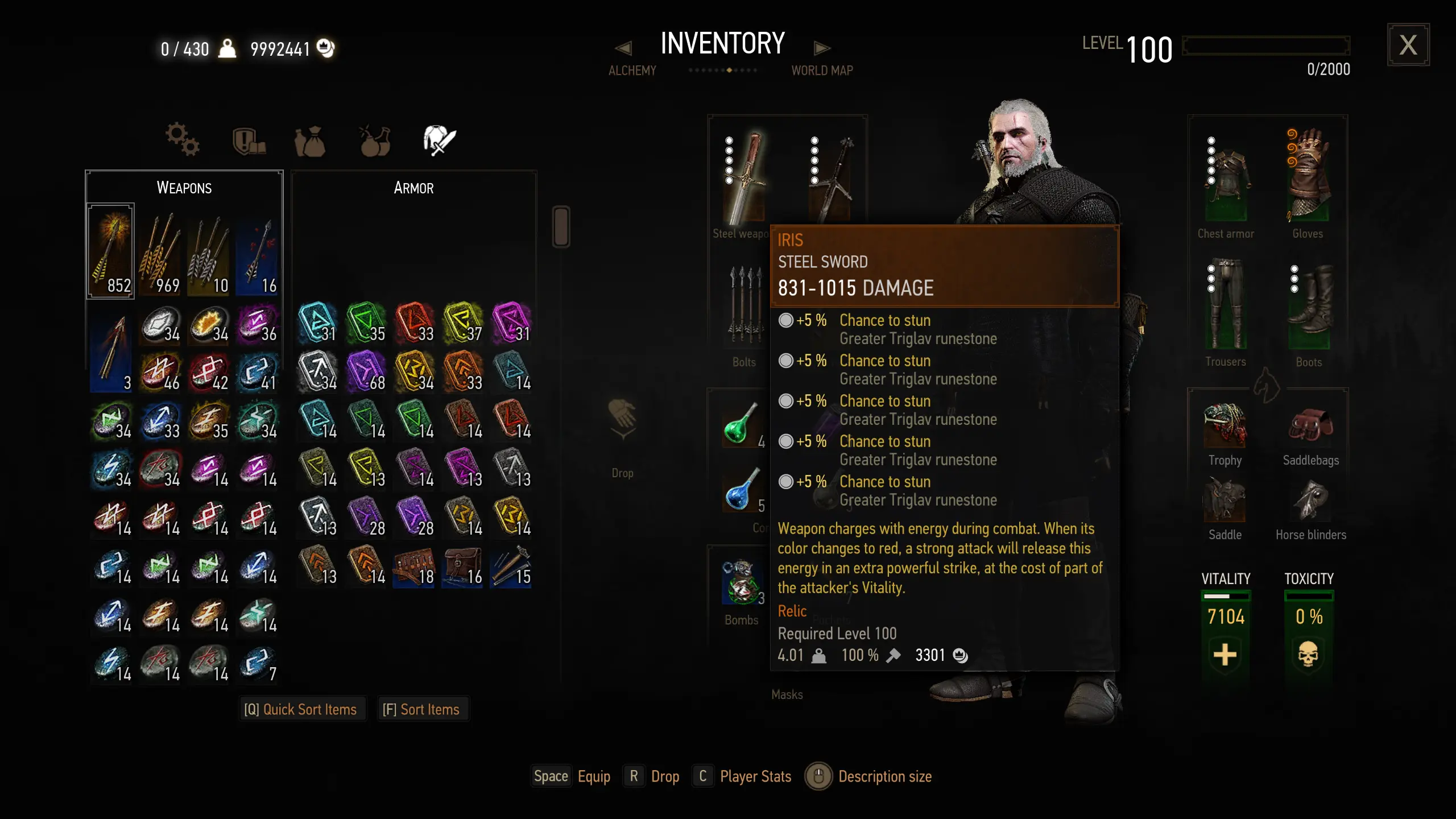The width and height of the screenshot is (1456, 819).
Task: Click the Trophy slot icon
Action: (x=1225, y=425)
